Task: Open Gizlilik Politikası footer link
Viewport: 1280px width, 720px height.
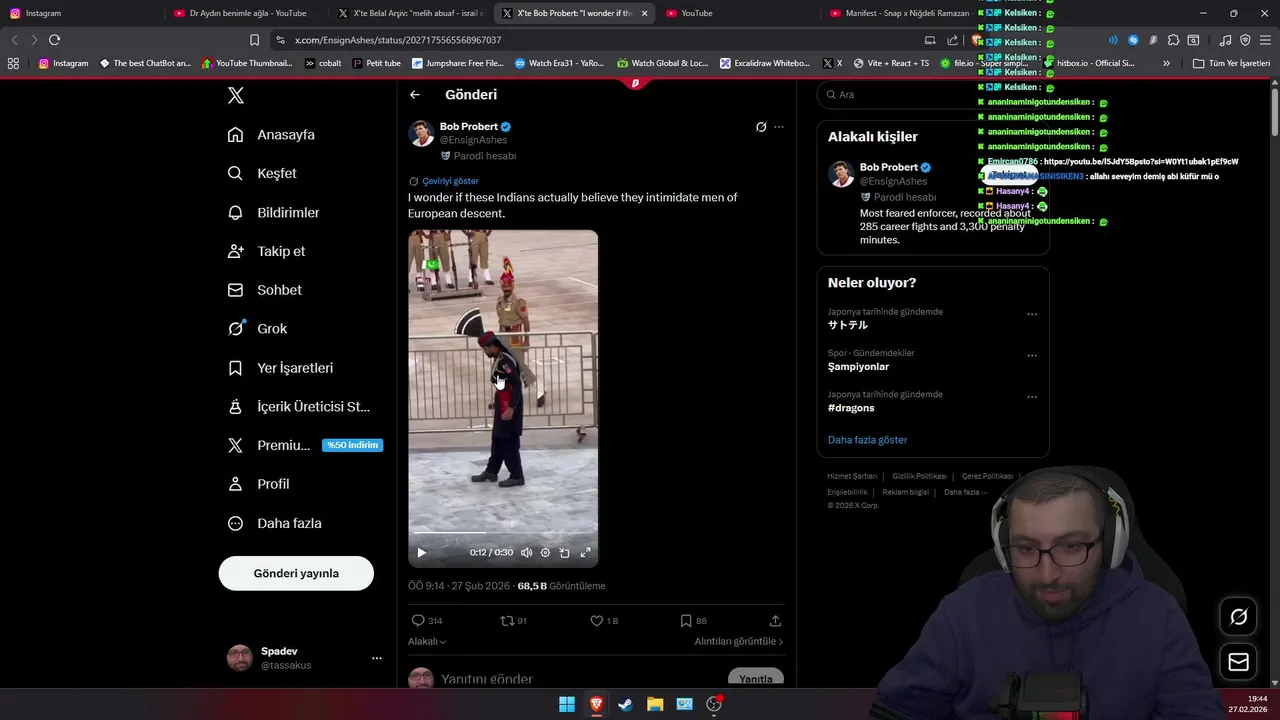Action: click(x=919, y=476)
